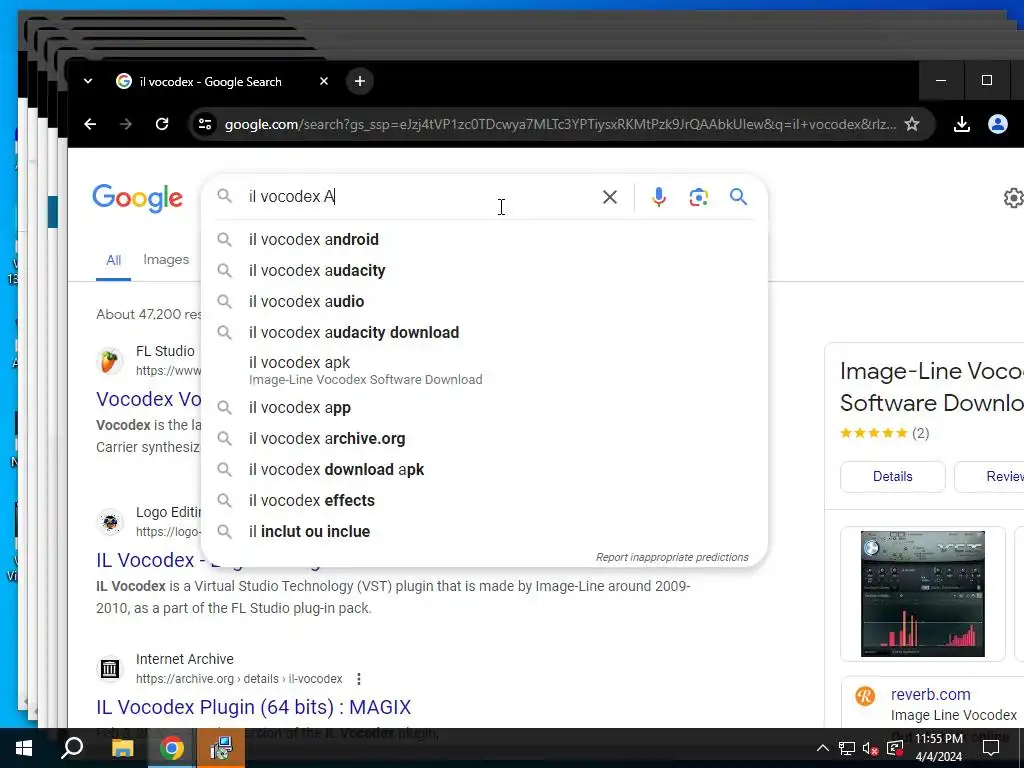
Task: Choose suggestion 'il vocodex effects'
Action: point(484,501)
